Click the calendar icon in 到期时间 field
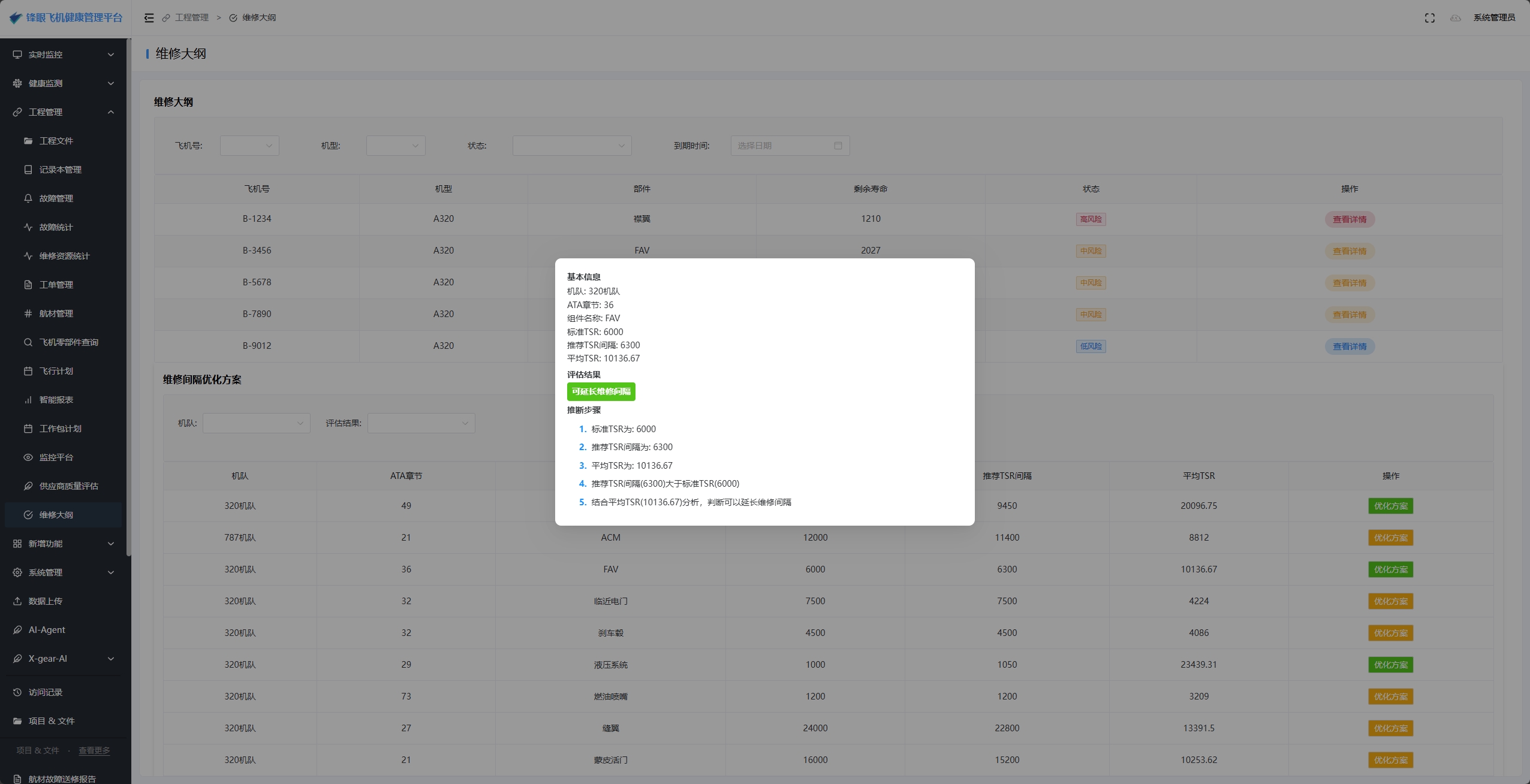The height and width of the screenshot is (784, 1530). click(x=838, y=146)
